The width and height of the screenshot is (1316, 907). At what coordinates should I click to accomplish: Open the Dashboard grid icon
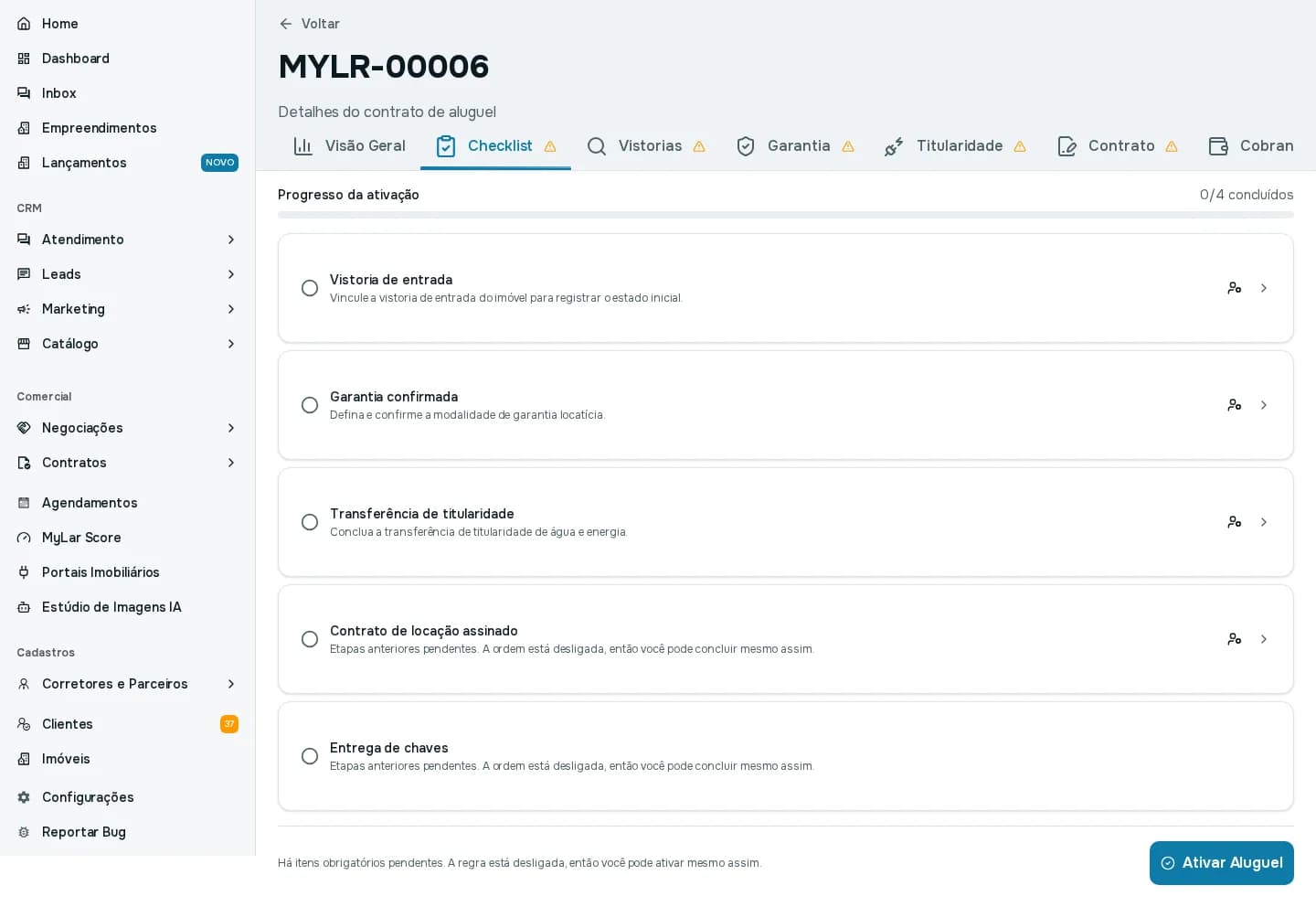(24, 59)
